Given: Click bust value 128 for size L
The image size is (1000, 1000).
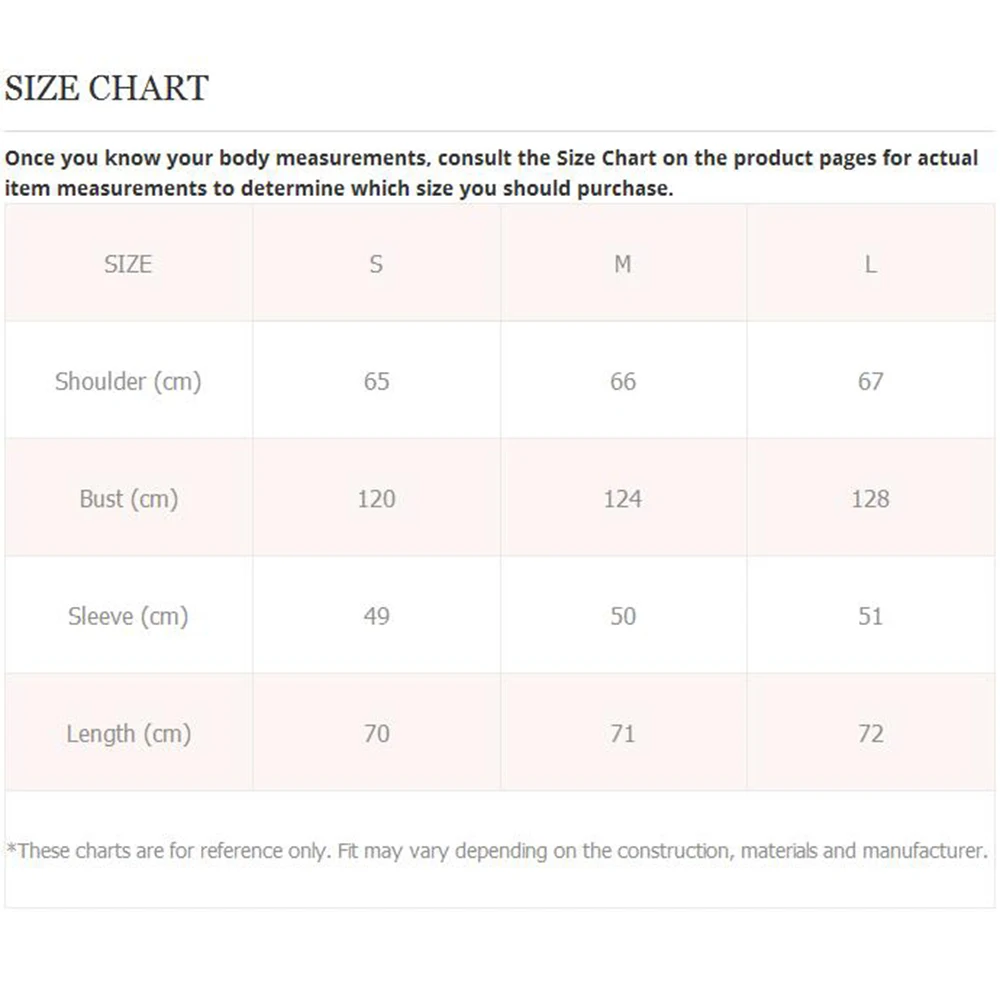Looking at the screenshot, I should coord(871,498).
